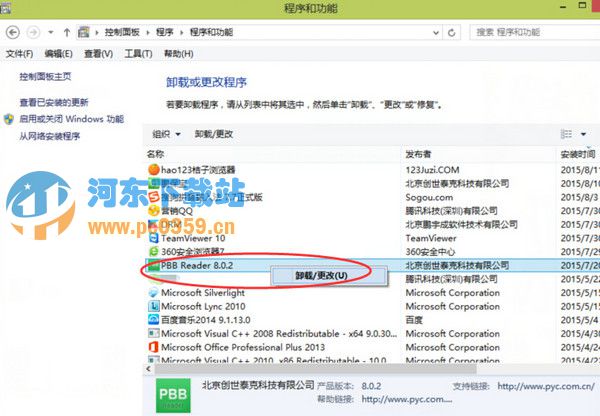Click 程序和功能 breadcrumb segment

point(211,32)
